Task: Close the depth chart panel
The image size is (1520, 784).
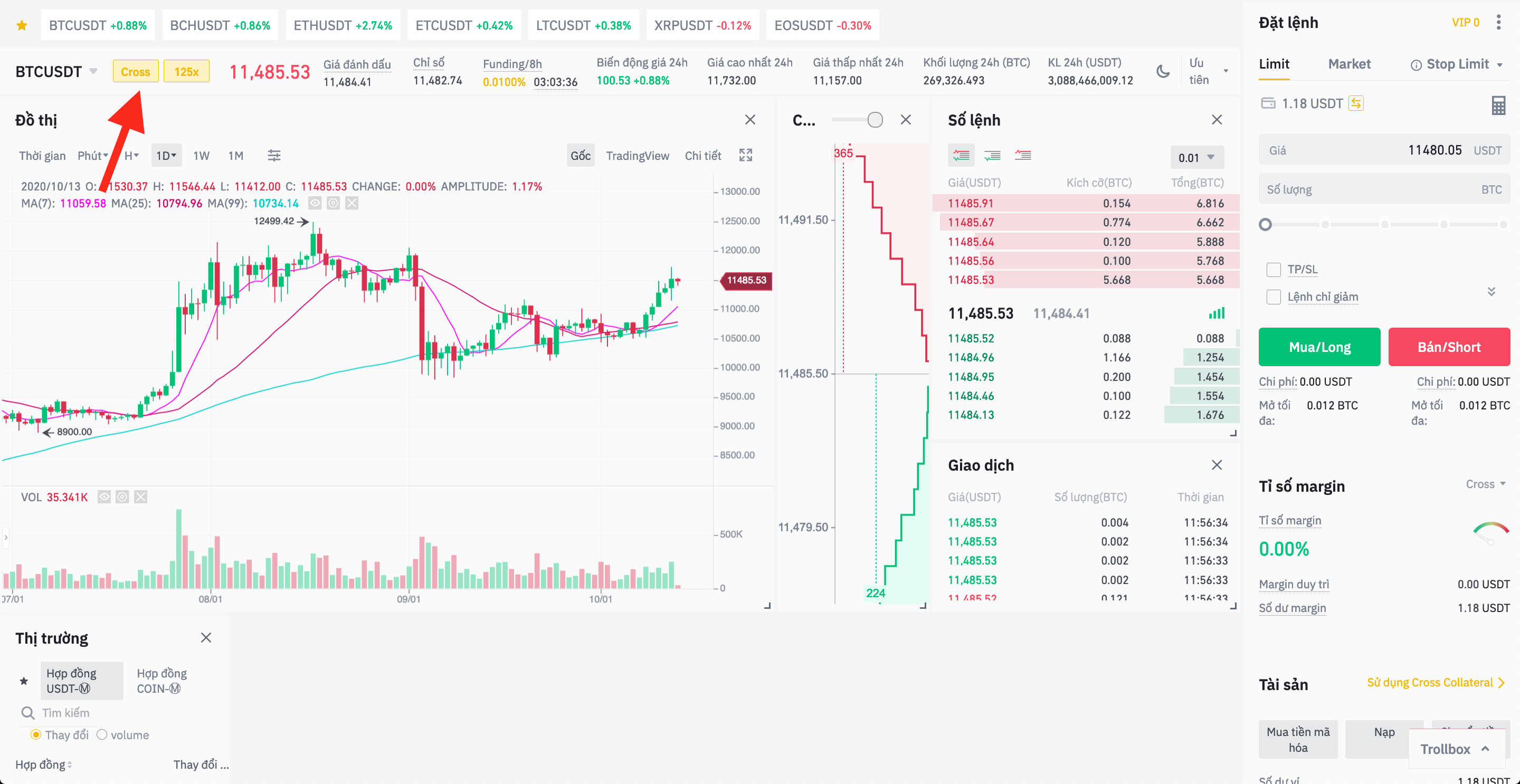Action: click(x=906, y=120)
